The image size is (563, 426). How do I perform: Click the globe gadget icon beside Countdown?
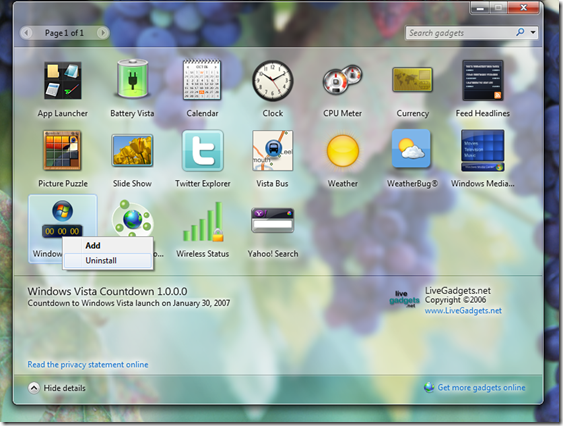pyautogui.click(x=132, y=219)
